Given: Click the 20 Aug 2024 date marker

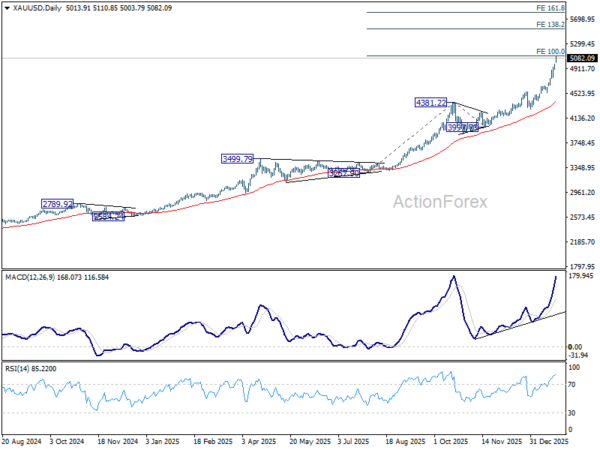Looking at the screenshot, I should [21, 442].
